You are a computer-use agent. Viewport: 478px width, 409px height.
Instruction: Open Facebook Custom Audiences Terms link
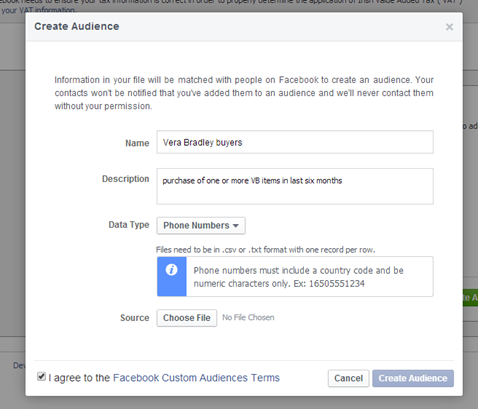pyautogui.click(x=196, y=378)
